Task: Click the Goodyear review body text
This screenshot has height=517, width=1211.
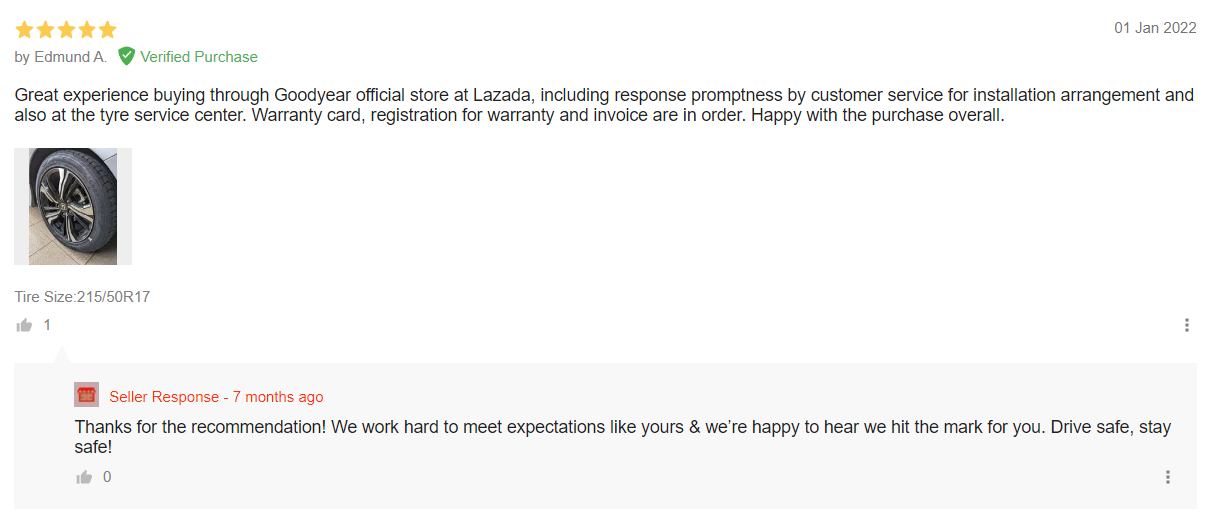Action: coord(604,105)
